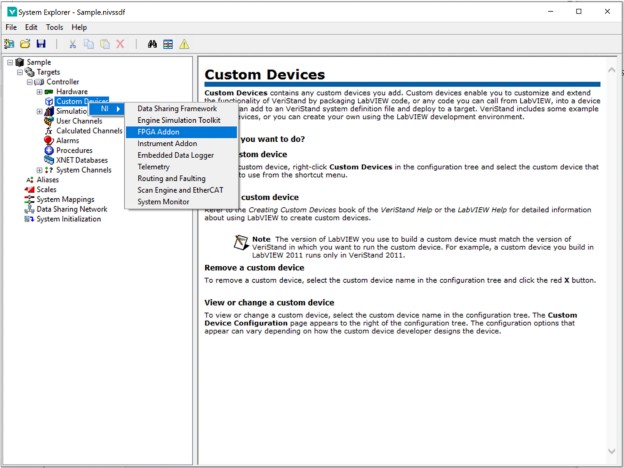
Task: Select the Scales tree item label
Action: point(46,189)
